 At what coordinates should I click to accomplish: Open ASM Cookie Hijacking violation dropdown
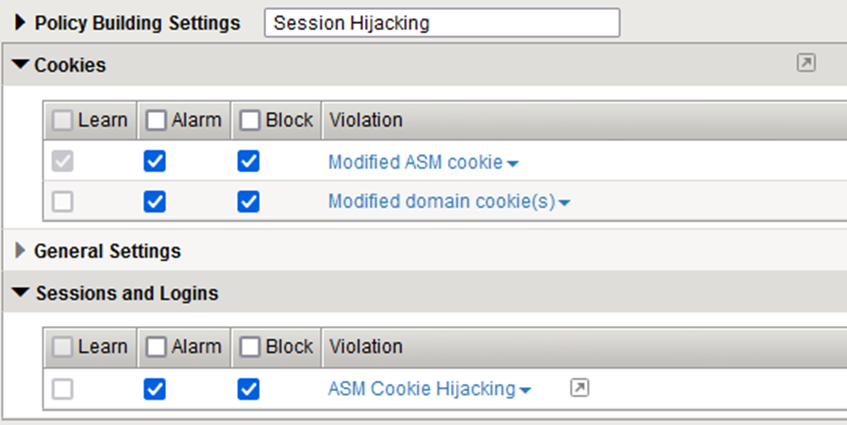[526, 390]
